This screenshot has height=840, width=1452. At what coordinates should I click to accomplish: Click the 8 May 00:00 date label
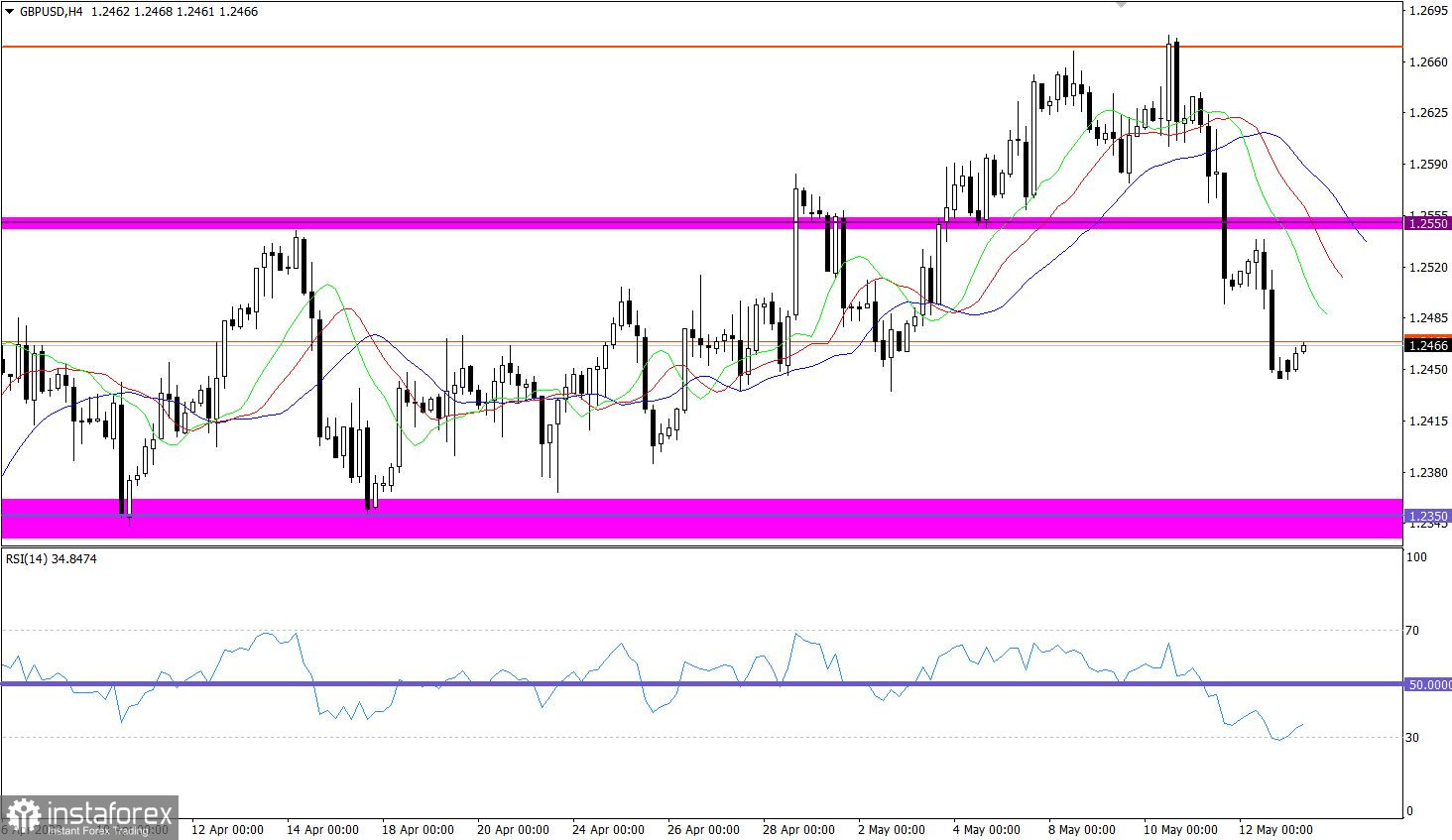[1081, 830]
